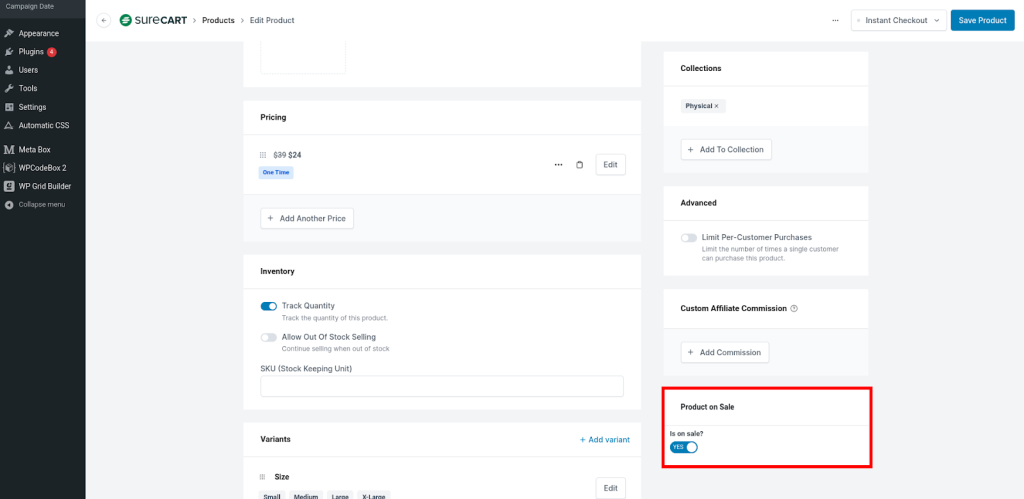
Task: Remove Physical collection tag
Action: 717,106
